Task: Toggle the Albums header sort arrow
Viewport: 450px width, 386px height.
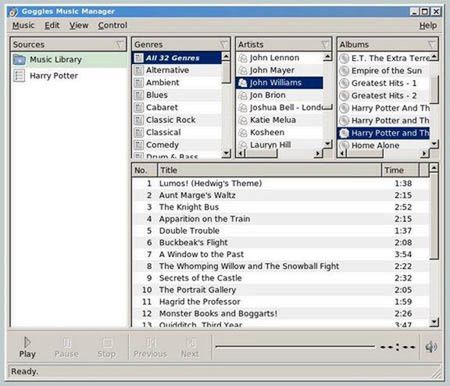Action: pos(431,44)
